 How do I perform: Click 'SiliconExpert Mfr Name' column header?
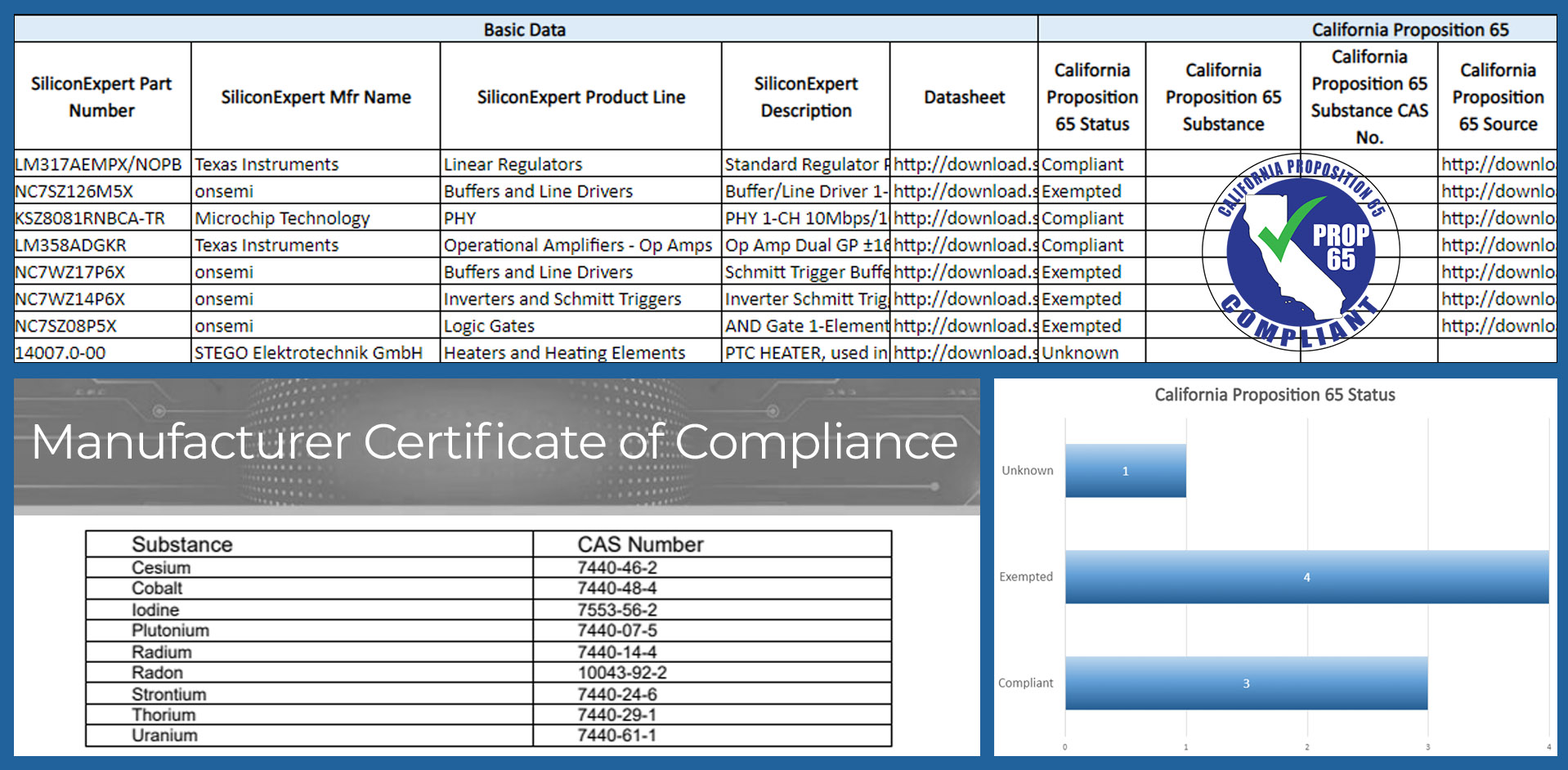tap(316, 96)
